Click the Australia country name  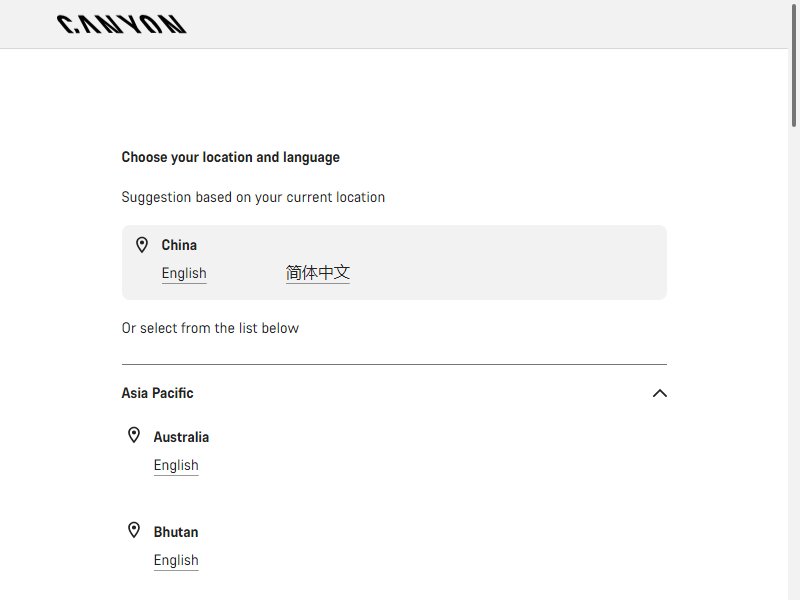181,437
